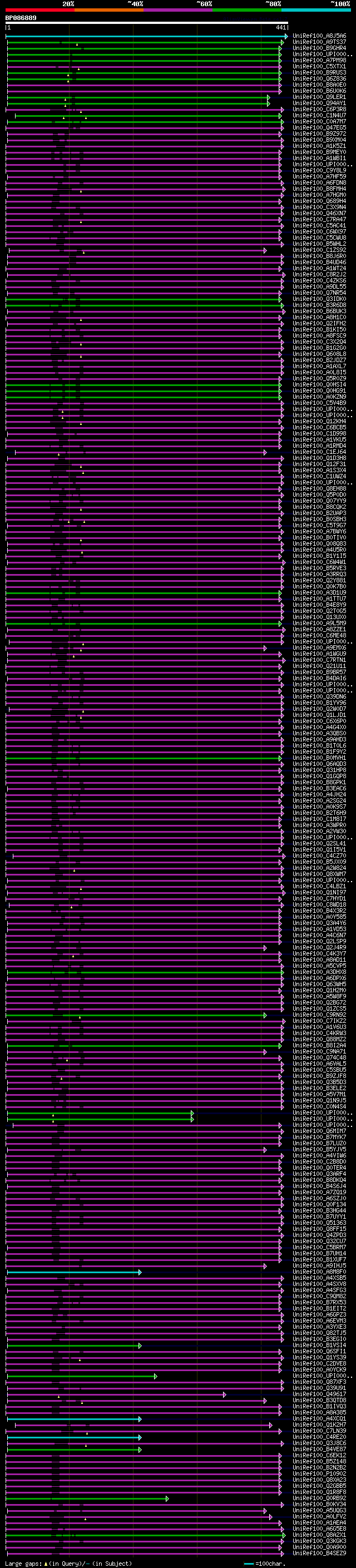Select the UniRef100_A7HF59 label
Image resolution: width=356 pixels, height=1568 pixels.
tap(319, 177)
